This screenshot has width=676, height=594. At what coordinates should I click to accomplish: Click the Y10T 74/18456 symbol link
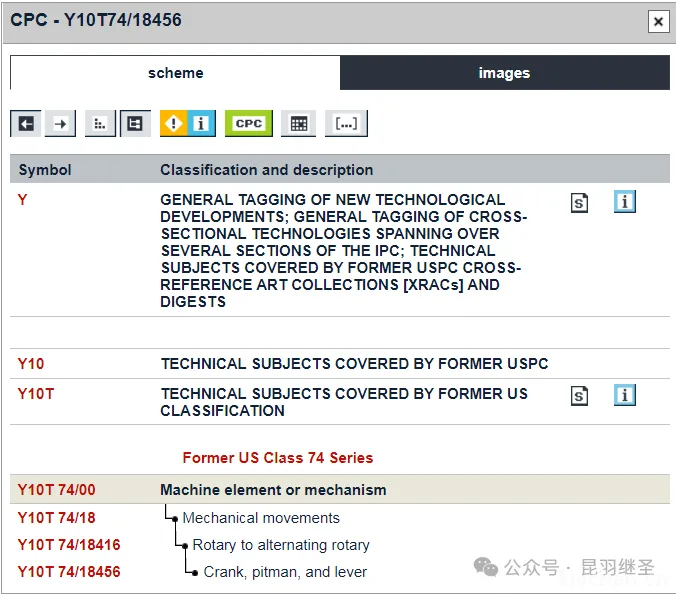(69, 572)
